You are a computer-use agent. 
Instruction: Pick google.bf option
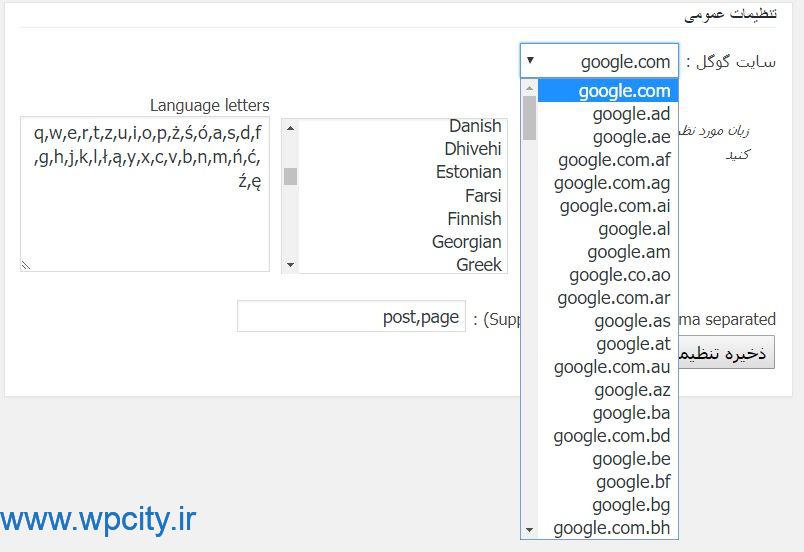point(608,482)
